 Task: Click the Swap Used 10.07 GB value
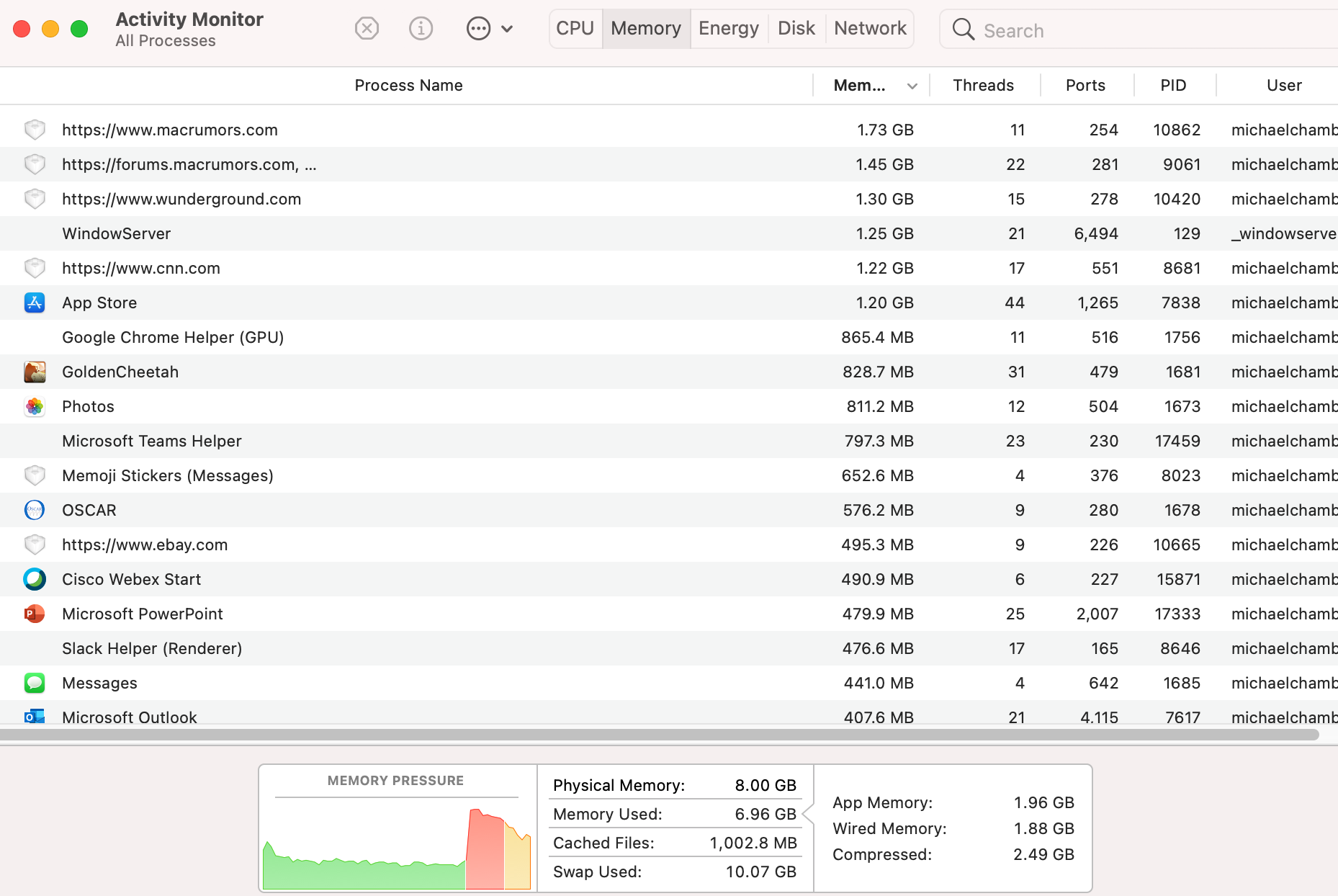point(761,872)
